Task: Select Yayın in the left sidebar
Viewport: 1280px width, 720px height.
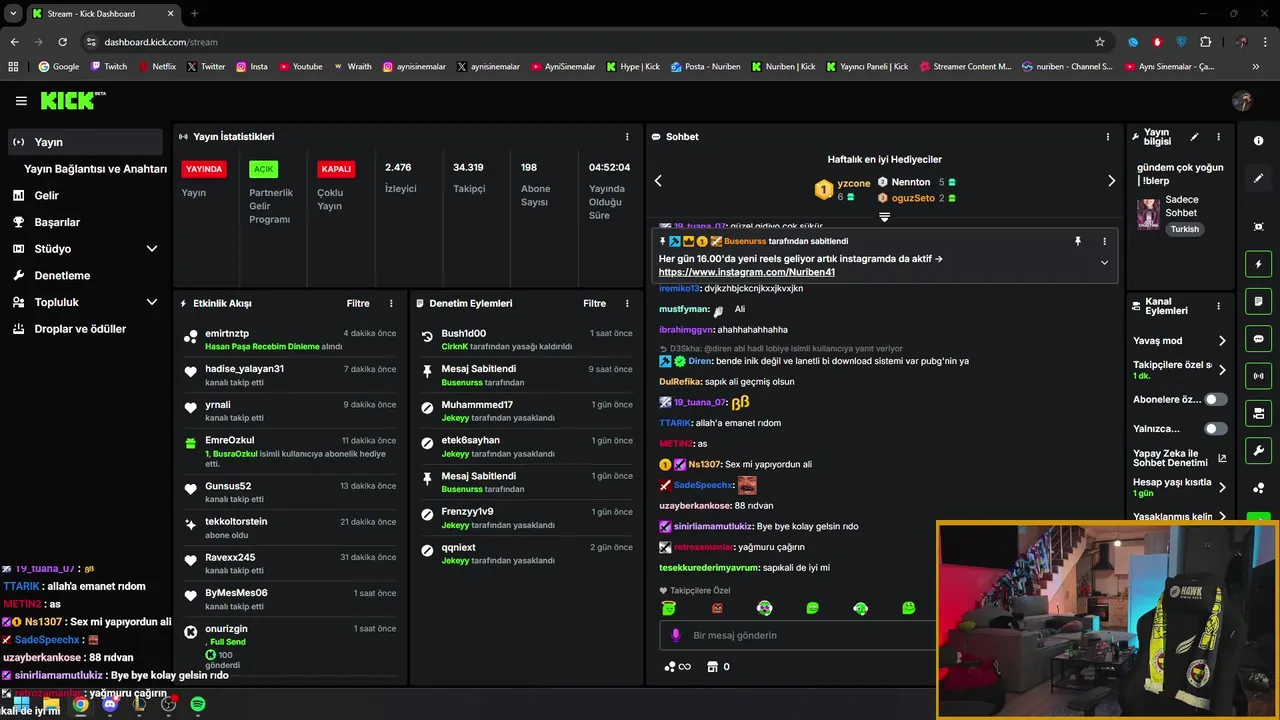Action: click(85, 142)
